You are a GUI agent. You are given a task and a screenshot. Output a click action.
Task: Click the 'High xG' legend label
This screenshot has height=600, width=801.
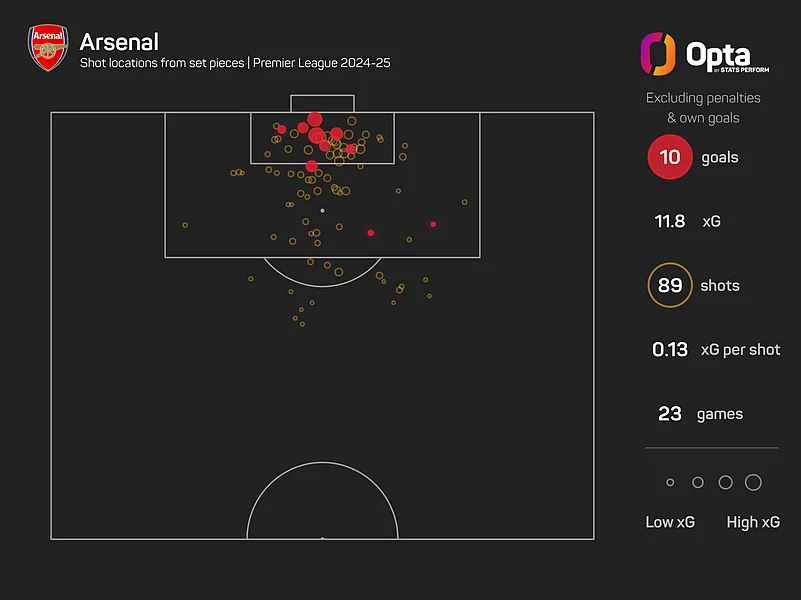click(x=754, y=522)
